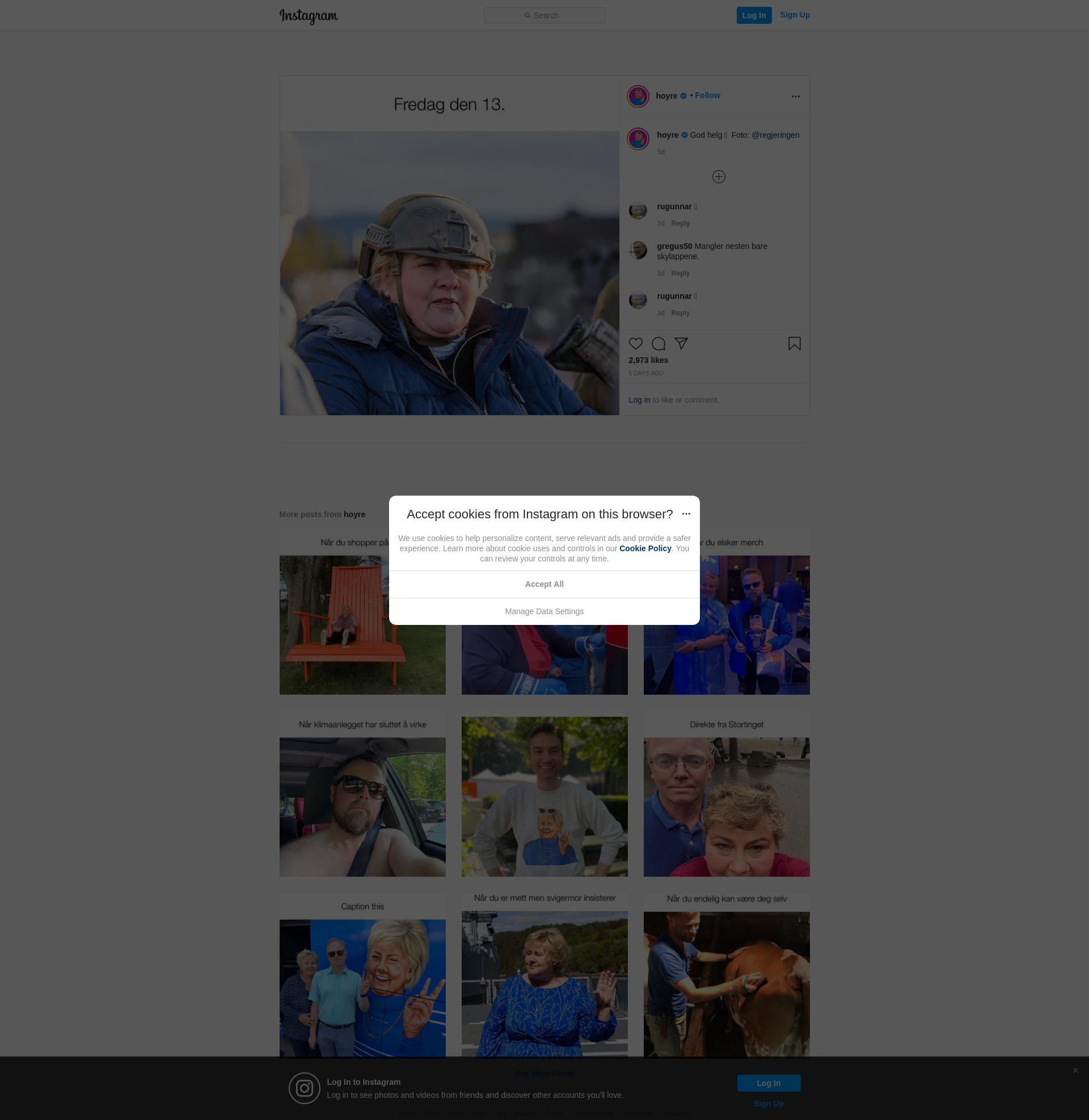This screenshot has width=1089, height=1120.
Task: Open the orange giant chair post thumbnail
Action: click(x=362, y=612)
